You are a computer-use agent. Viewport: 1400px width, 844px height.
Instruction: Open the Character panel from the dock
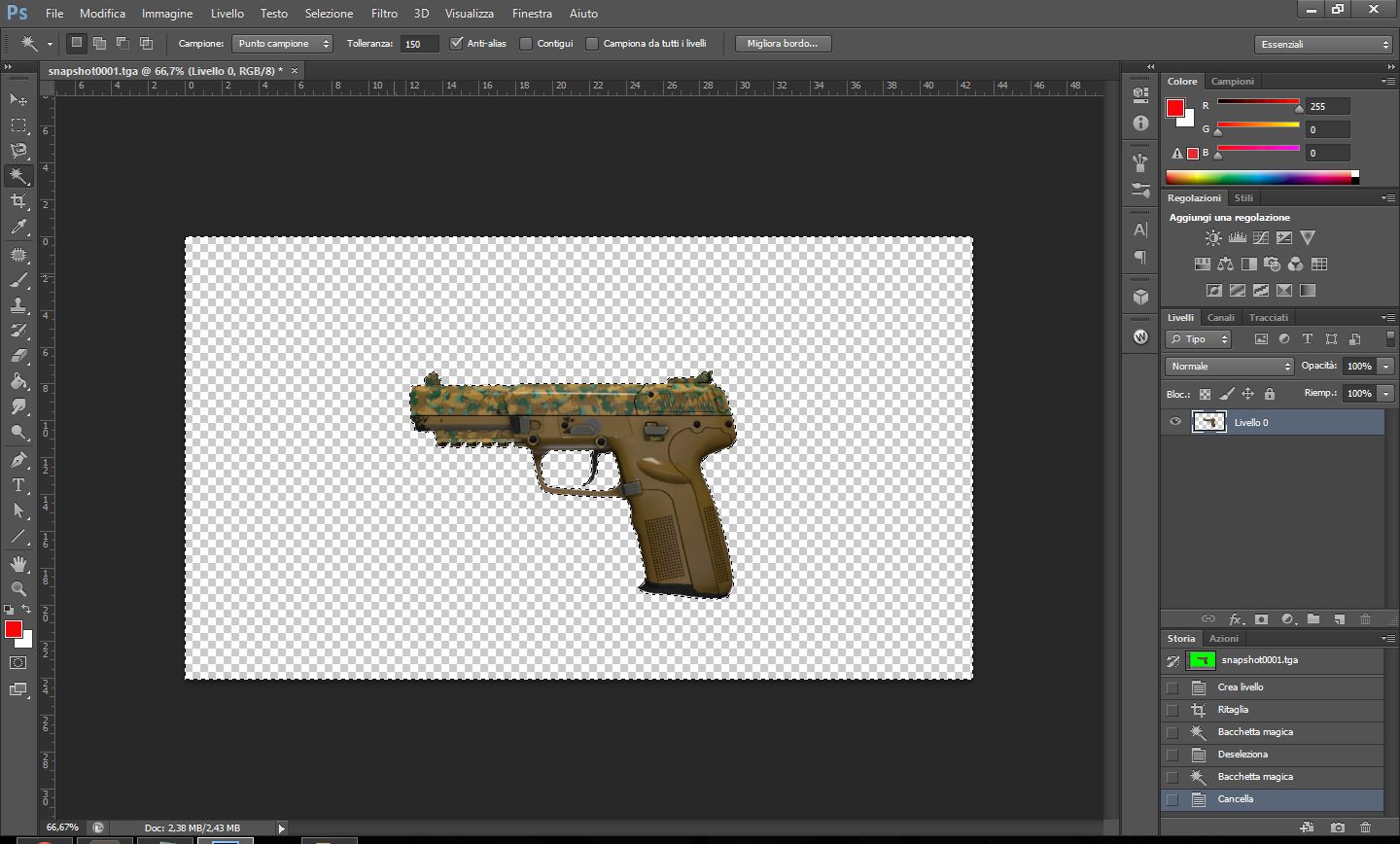tap(1141, 230)
